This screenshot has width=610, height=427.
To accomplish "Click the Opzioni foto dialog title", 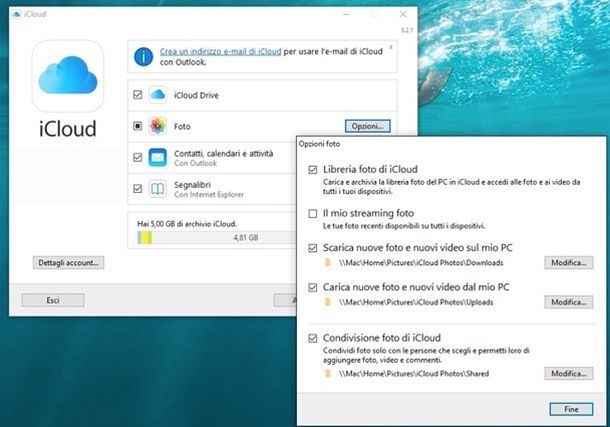I will [319, 144].
